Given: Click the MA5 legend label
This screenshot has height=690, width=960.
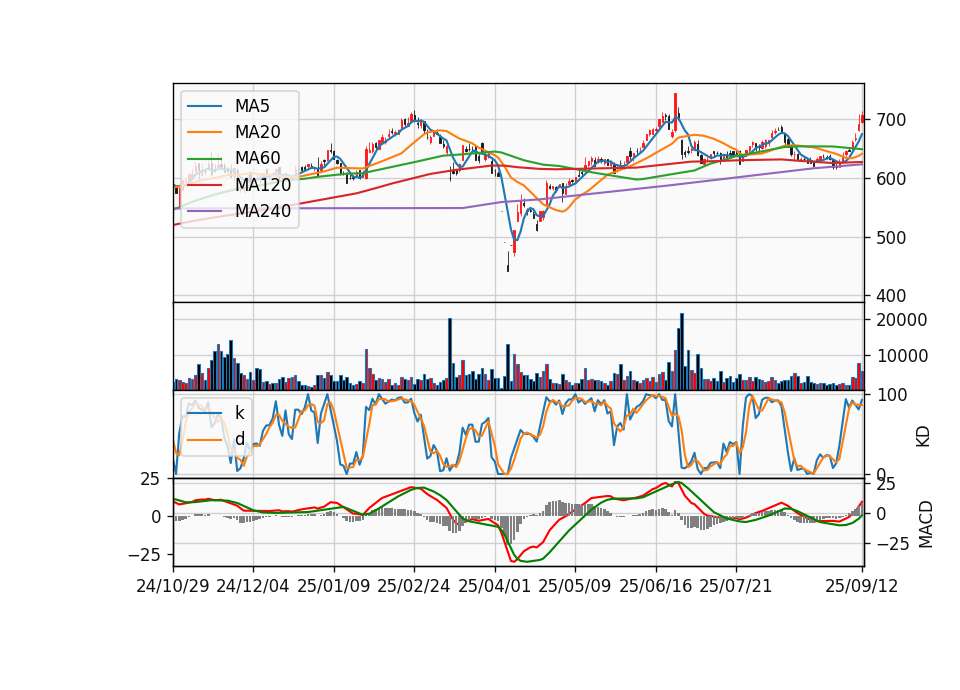Looking at the screenshot, I should click(252, 106).
